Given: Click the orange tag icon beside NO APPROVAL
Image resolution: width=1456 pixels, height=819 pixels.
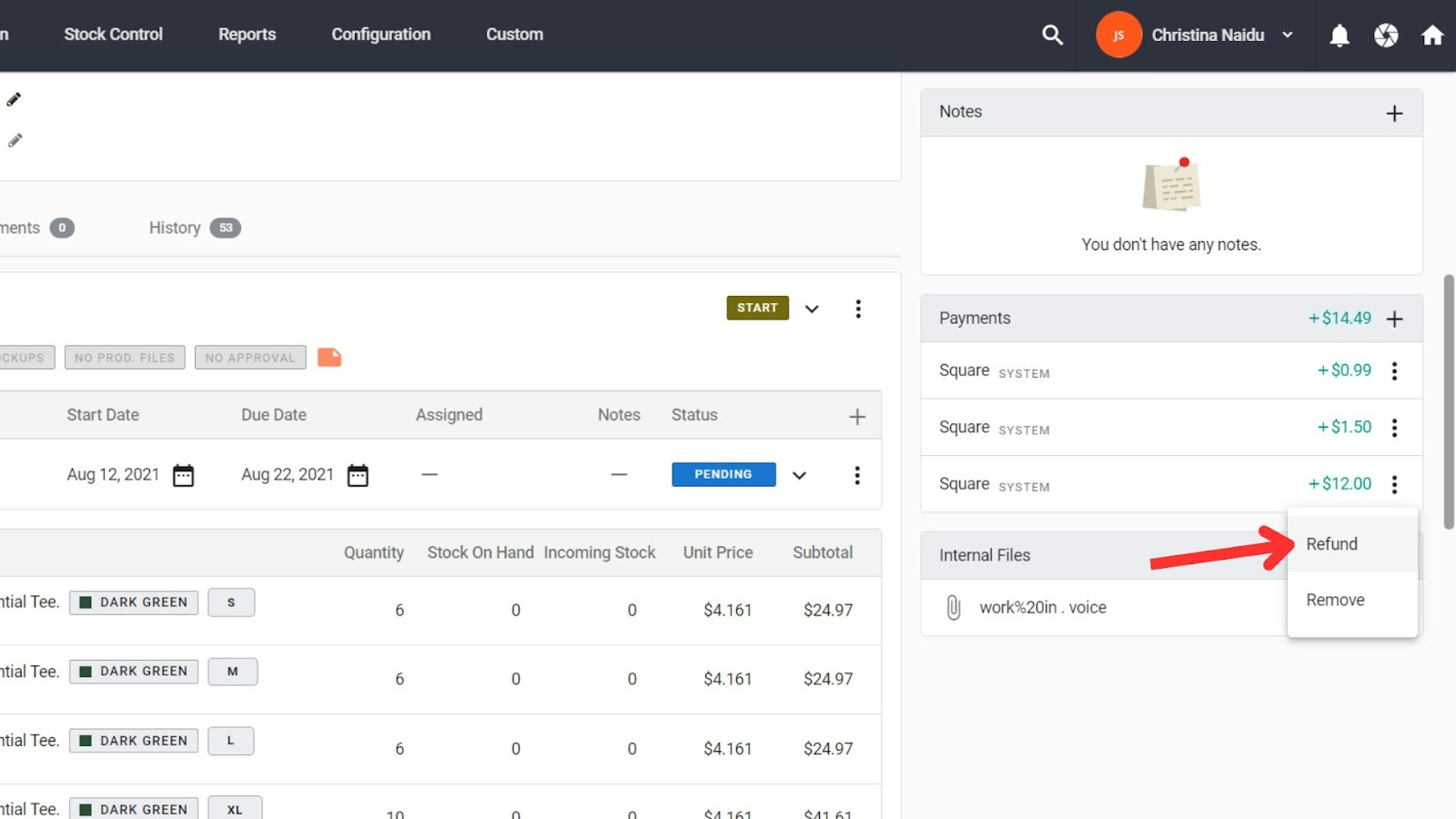Looking at the screenshot, I should (329, 358).
